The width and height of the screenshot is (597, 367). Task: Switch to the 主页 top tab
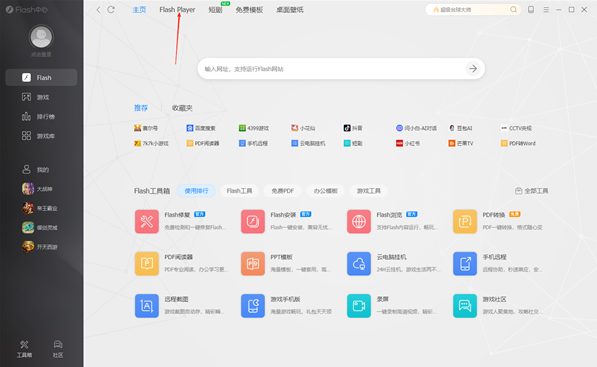[139, 10]
